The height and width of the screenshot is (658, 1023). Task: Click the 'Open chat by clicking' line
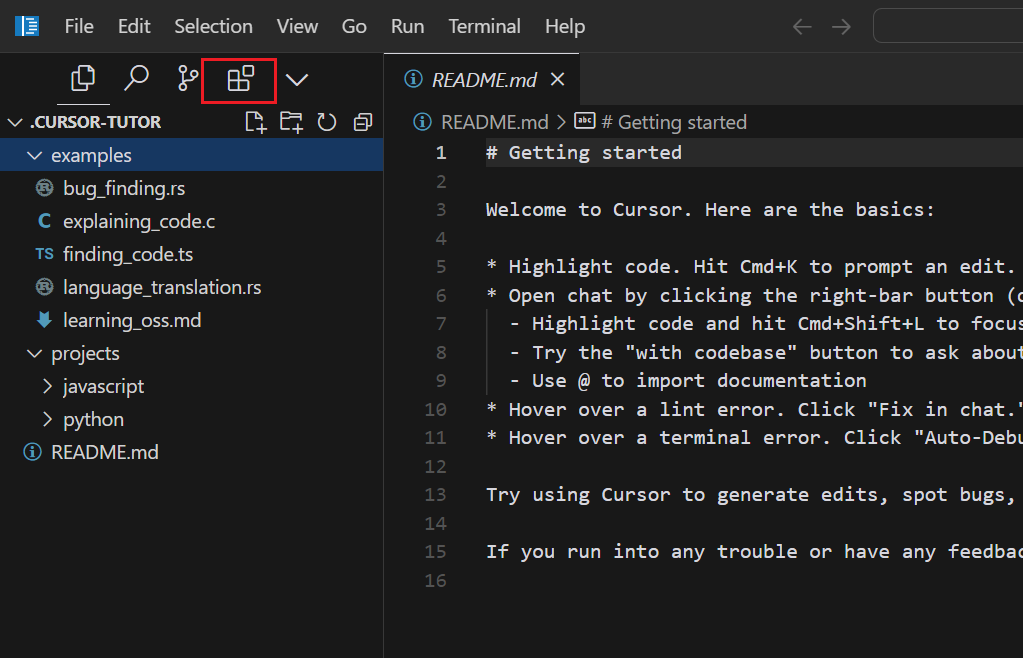click(x=754, y=295)
